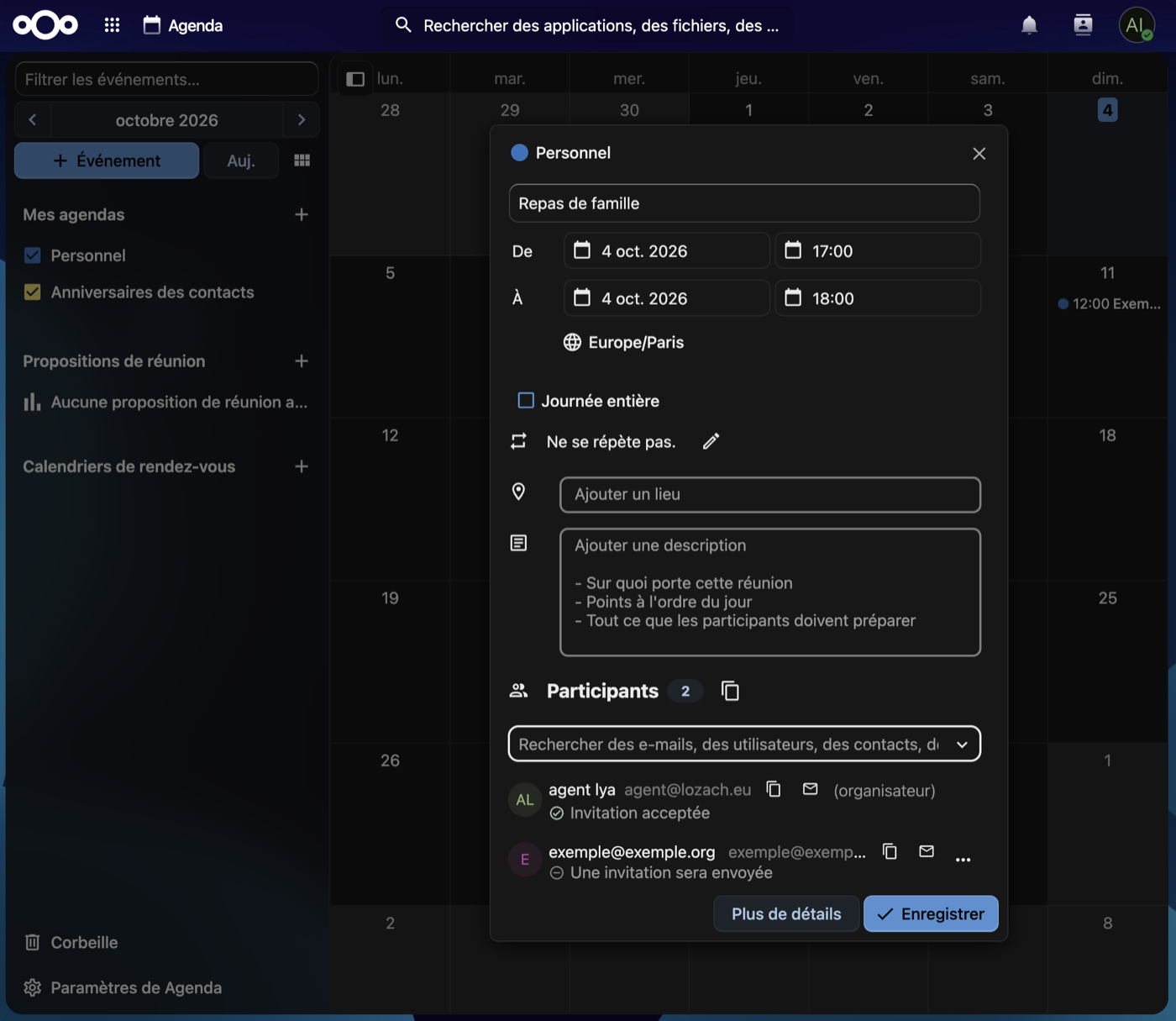This screenshot has height=1021, width=1176.
Task: Copy the participants list icon
Action: pyautogui.click(x=730, y=691)
